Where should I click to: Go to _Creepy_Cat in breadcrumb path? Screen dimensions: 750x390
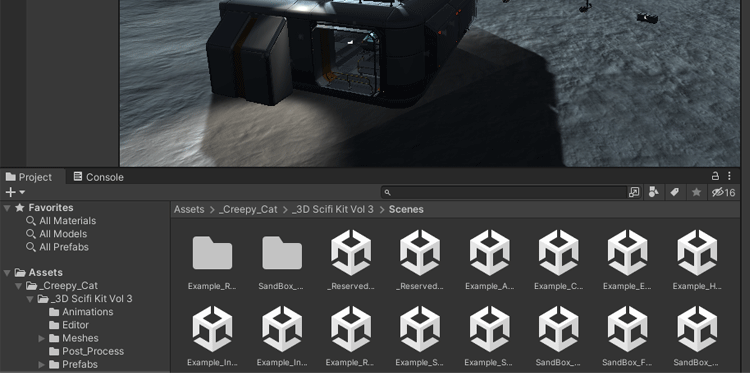[248, 210]
